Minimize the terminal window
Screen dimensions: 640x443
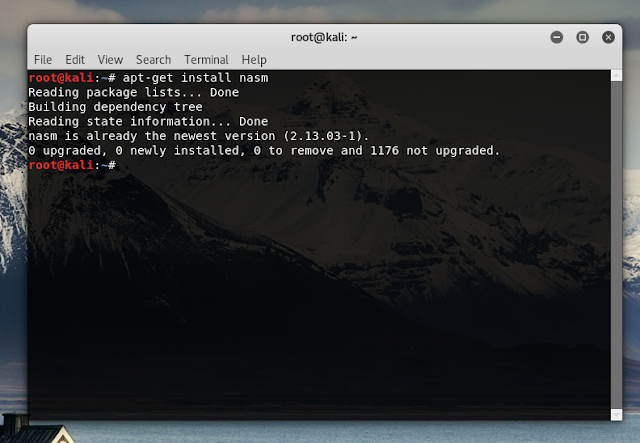click(557, 38)
